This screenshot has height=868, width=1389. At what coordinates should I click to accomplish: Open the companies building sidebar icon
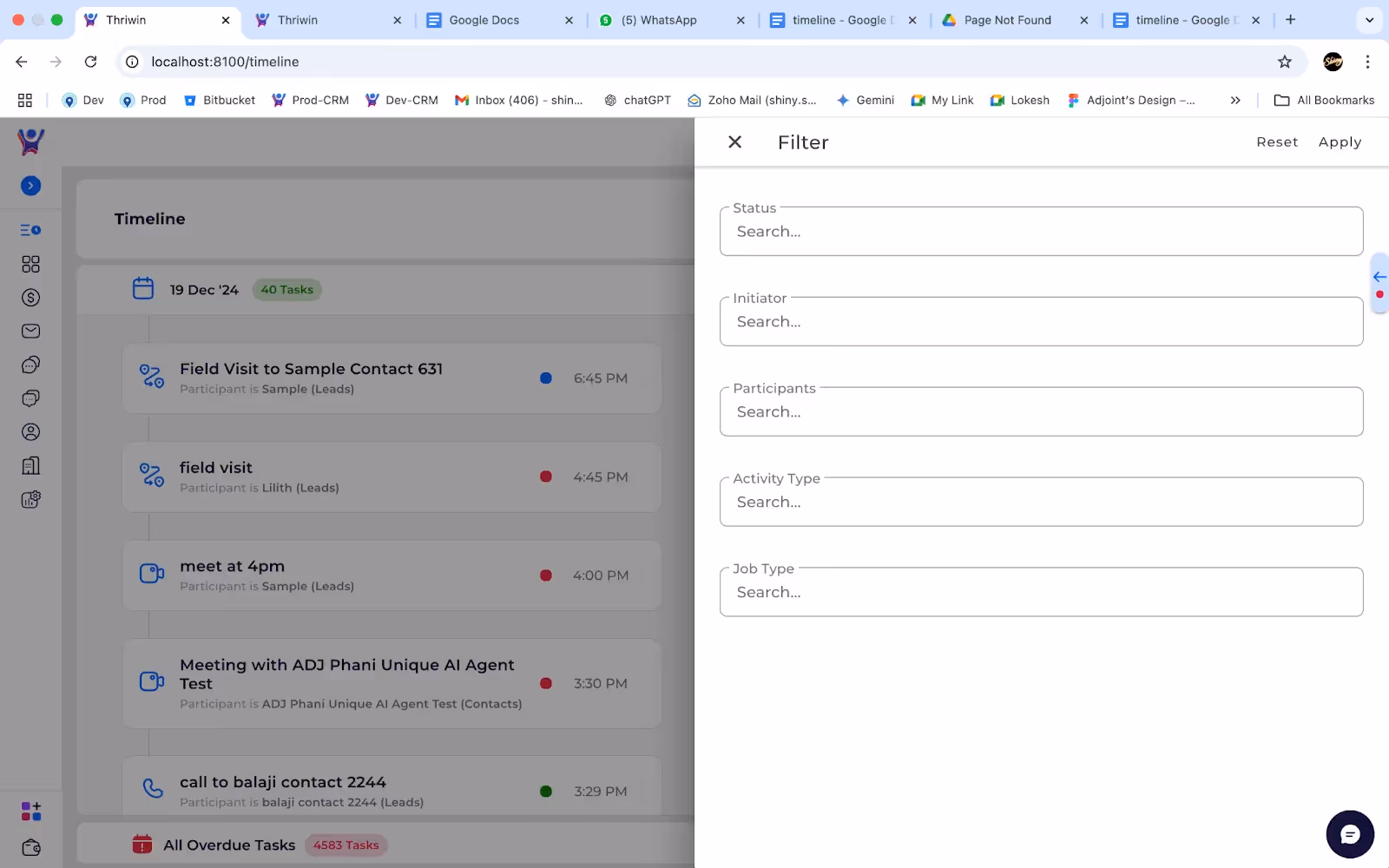[x=30, y=465]
